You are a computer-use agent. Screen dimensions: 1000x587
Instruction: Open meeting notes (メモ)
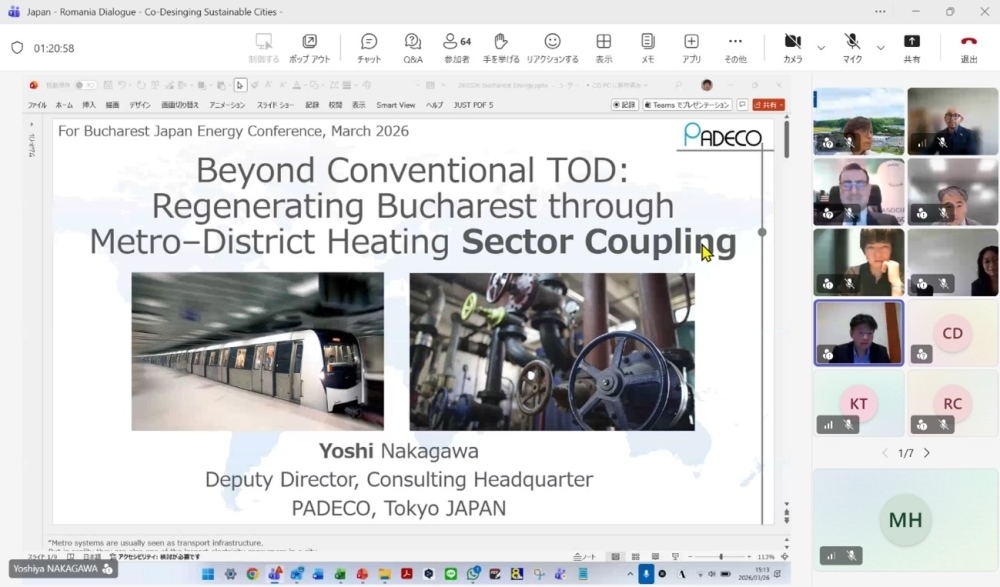tap(647, 47)
